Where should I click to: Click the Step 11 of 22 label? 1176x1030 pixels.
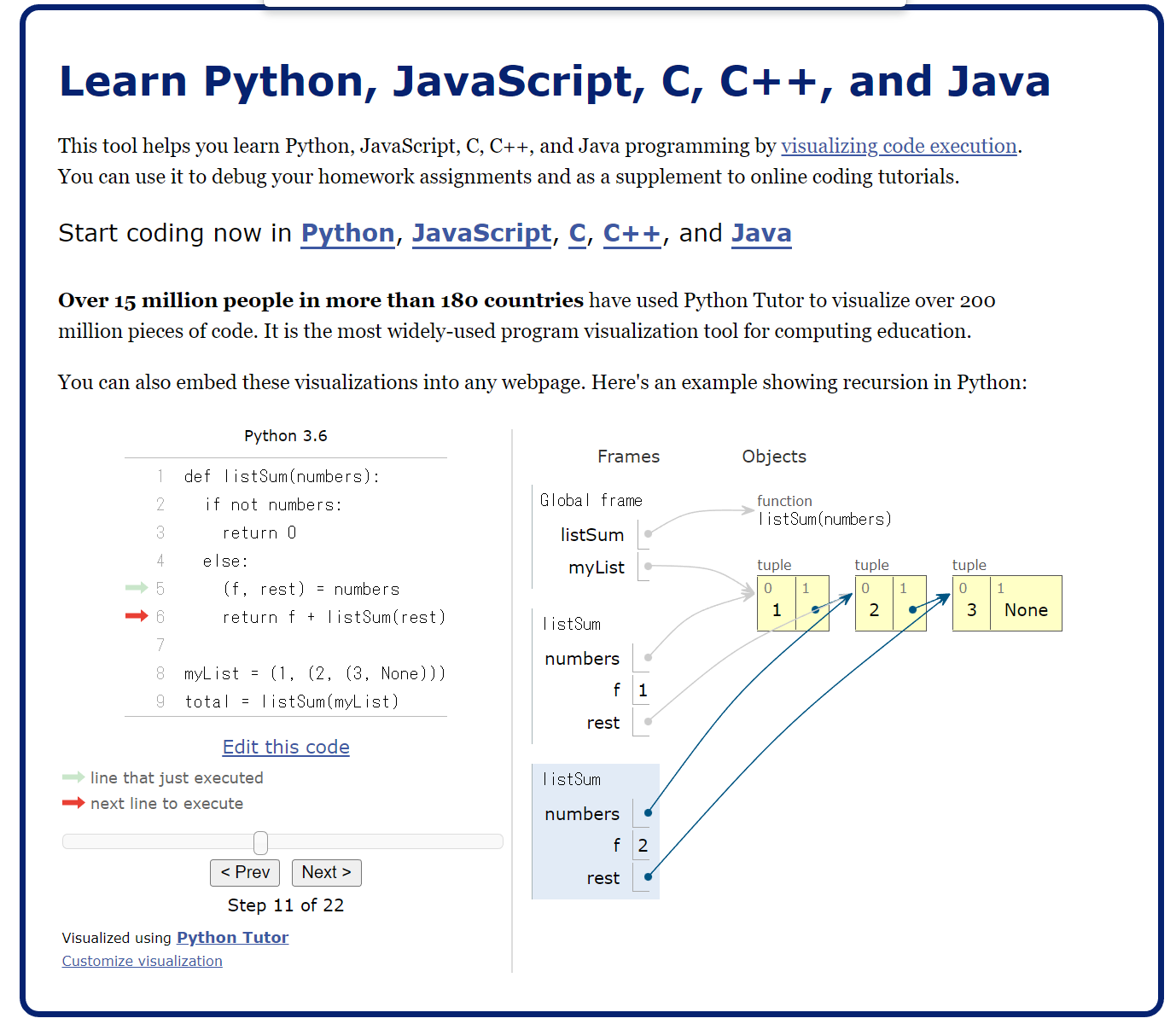click(286, 905)
